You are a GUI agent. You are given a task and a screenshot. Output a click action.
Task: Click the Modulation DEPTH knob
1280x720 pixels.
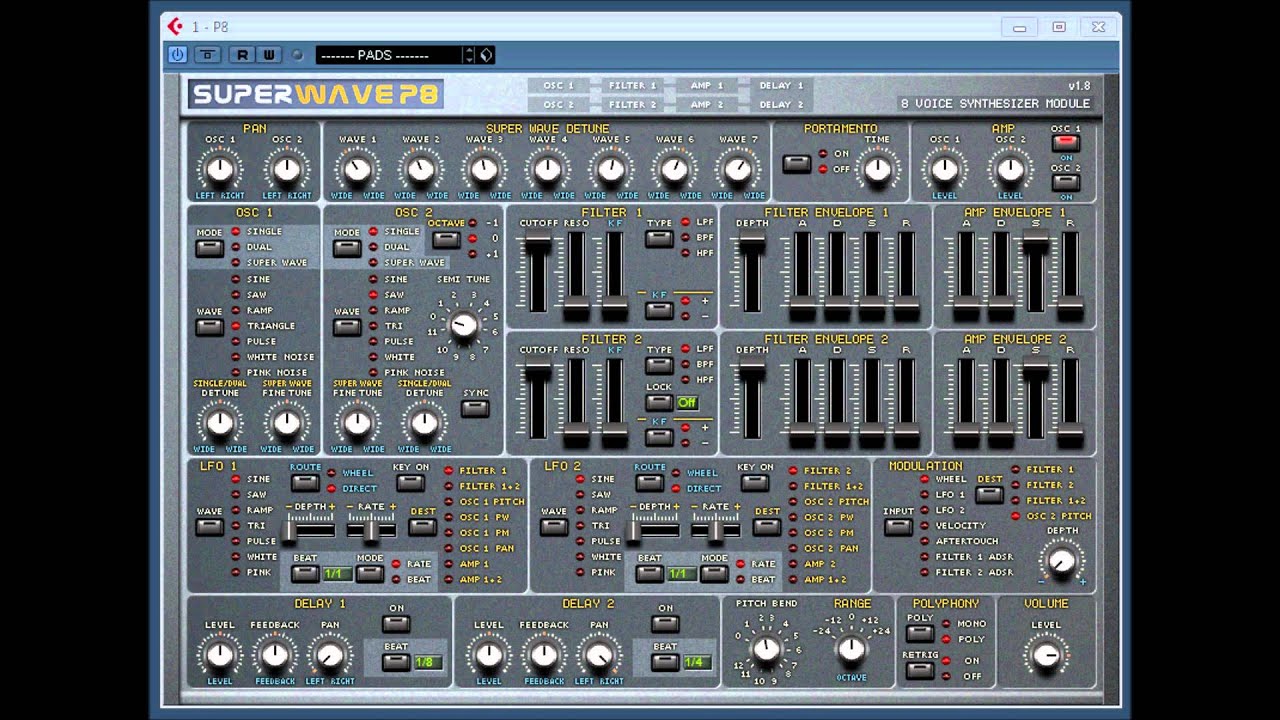coord(1062,559)
